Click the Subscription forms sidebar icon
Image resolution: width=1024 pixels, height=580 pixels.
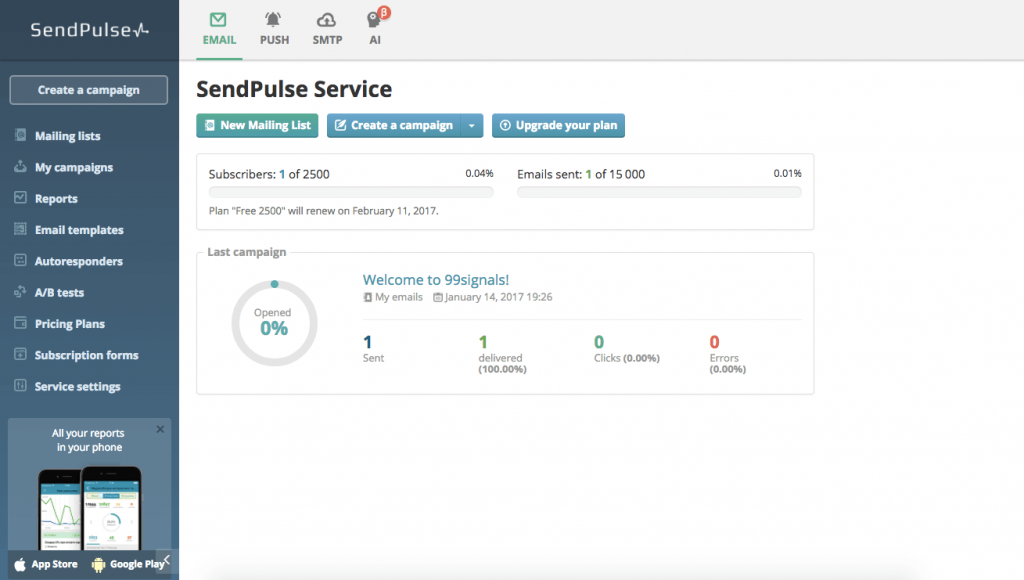20,355
